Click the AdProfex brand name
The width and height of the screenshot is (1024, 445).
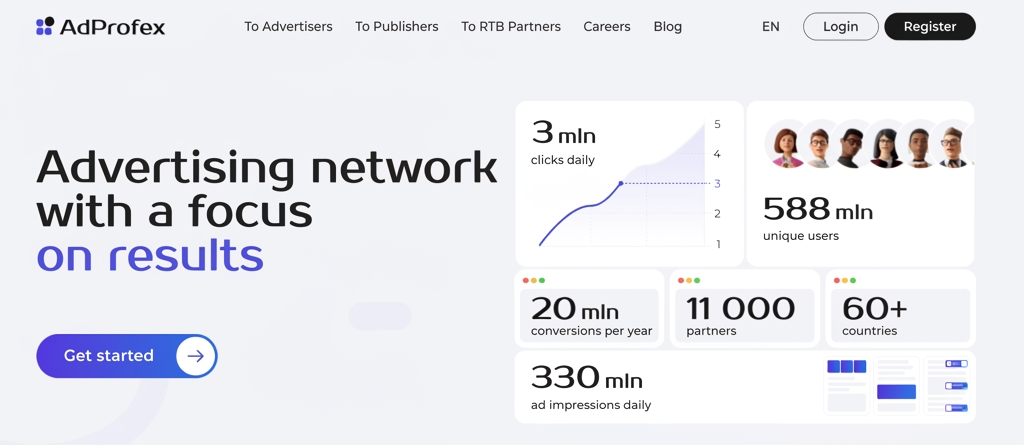point(112,27)
